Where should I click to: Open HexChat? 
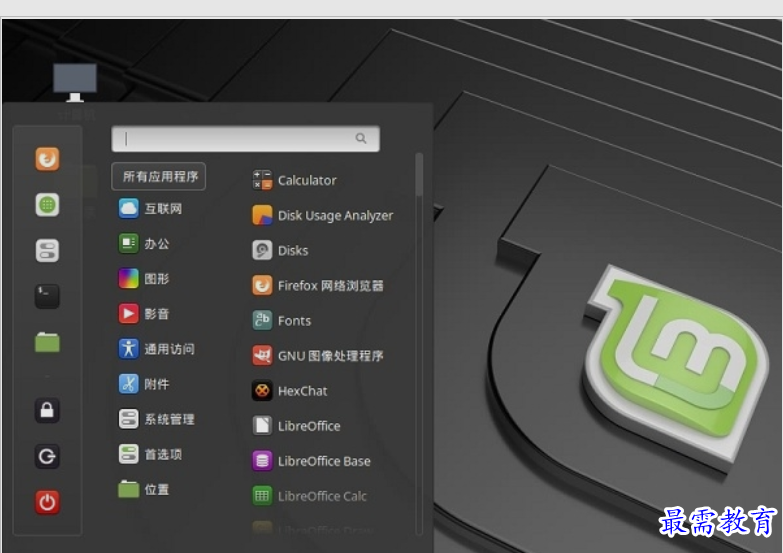pyautogui.click(x=290, y=391)
